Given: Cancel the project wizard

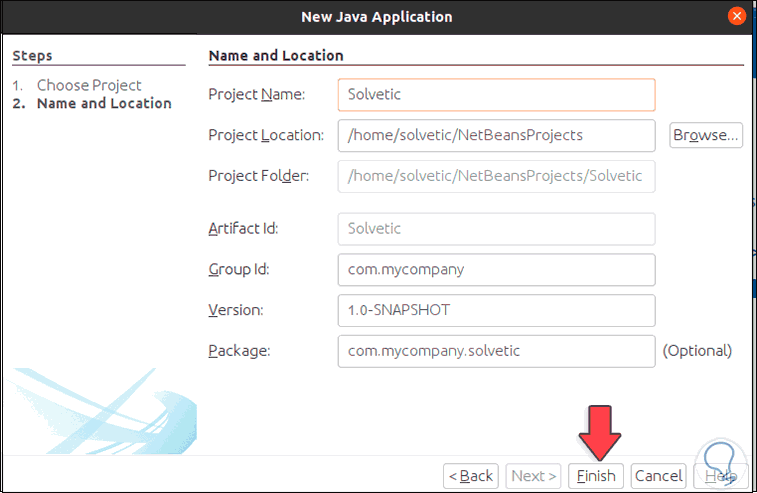Looking at the screenshot, I should click(658, 476).
